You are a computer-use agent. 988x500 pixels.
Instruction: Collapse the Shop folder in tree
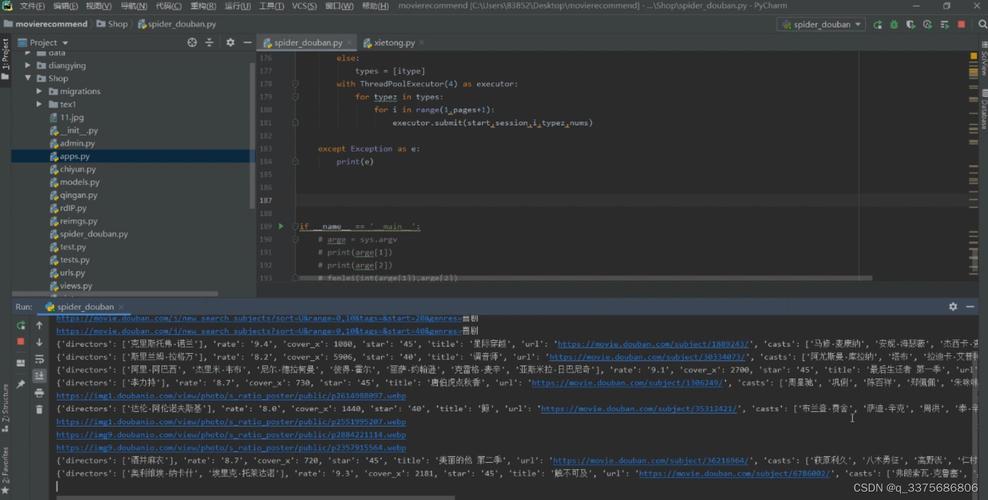pos(28,78)
